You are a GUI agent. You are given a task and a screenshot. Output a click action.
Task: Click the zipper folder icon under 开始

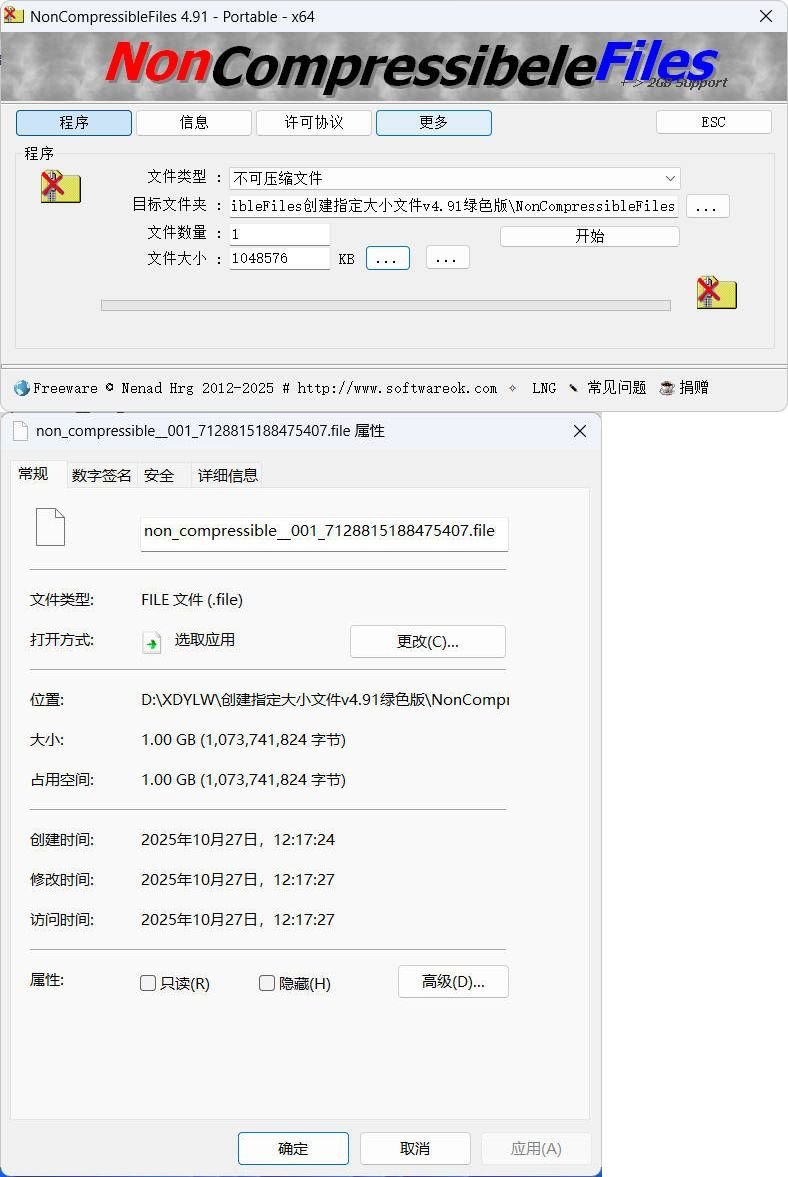(716, 292)
